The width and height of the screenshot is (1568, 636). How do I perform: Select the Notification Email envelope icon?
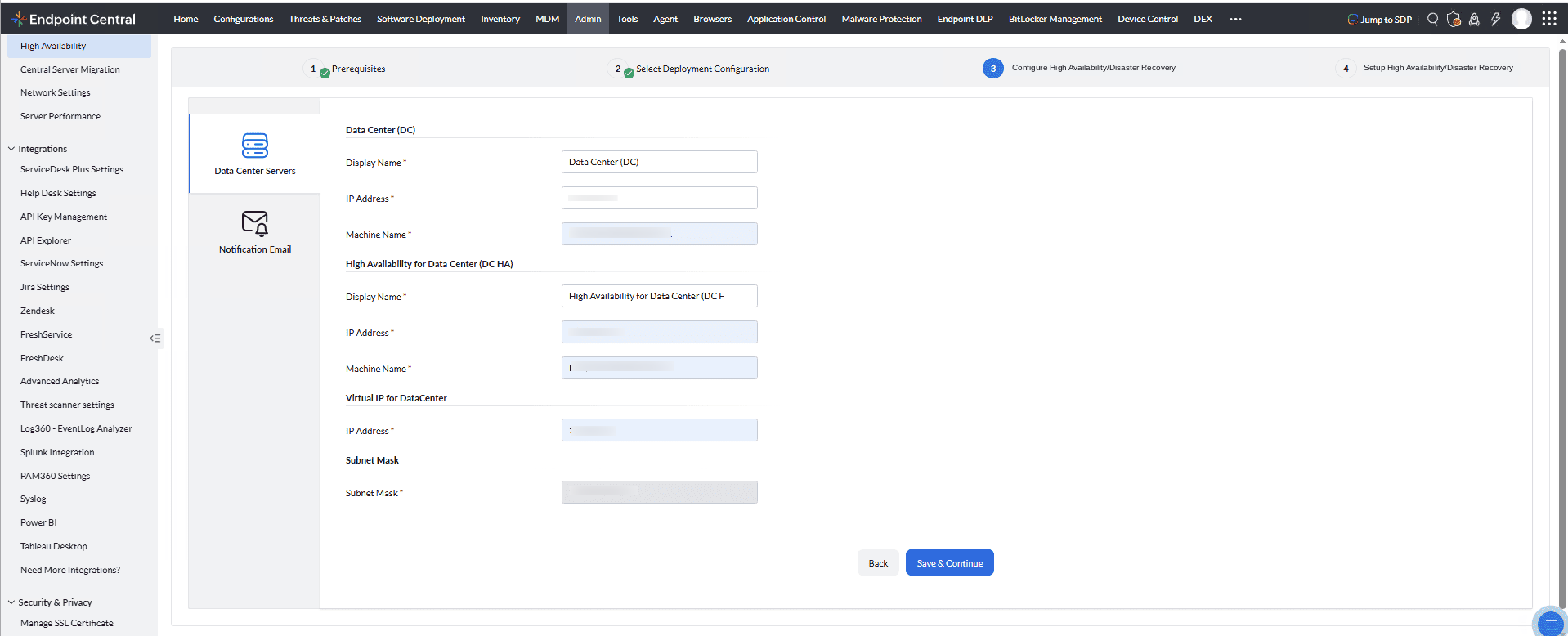point(255,223)
